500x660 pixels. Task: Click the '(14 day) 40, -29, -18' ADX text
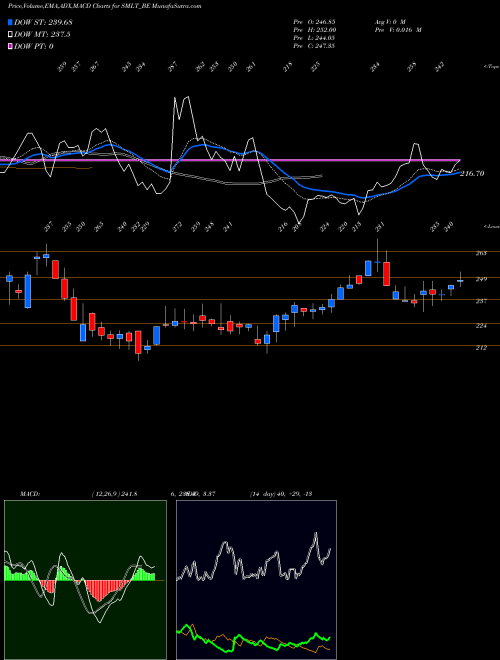pos(280,494)
